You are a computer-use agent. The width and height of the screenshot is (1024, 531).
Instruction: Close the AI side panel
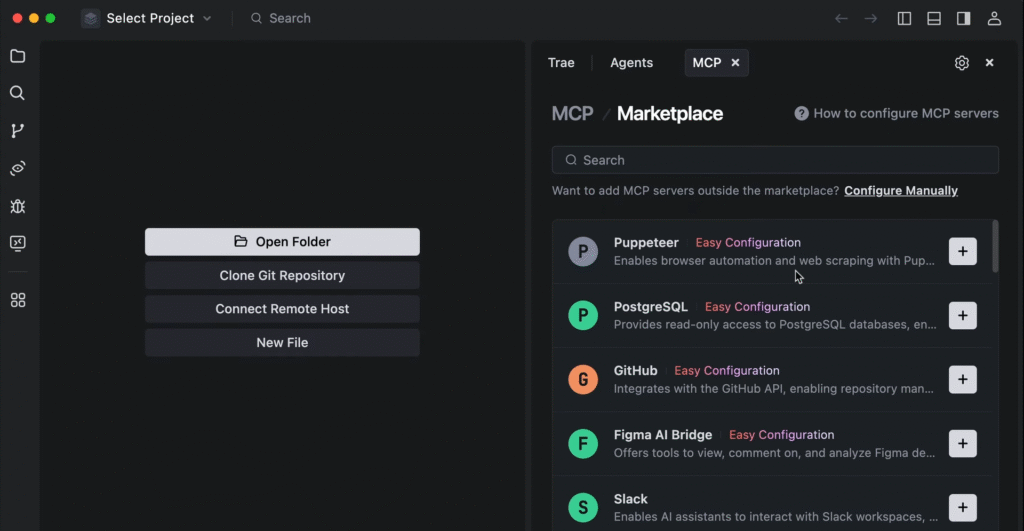pos(989,63)
